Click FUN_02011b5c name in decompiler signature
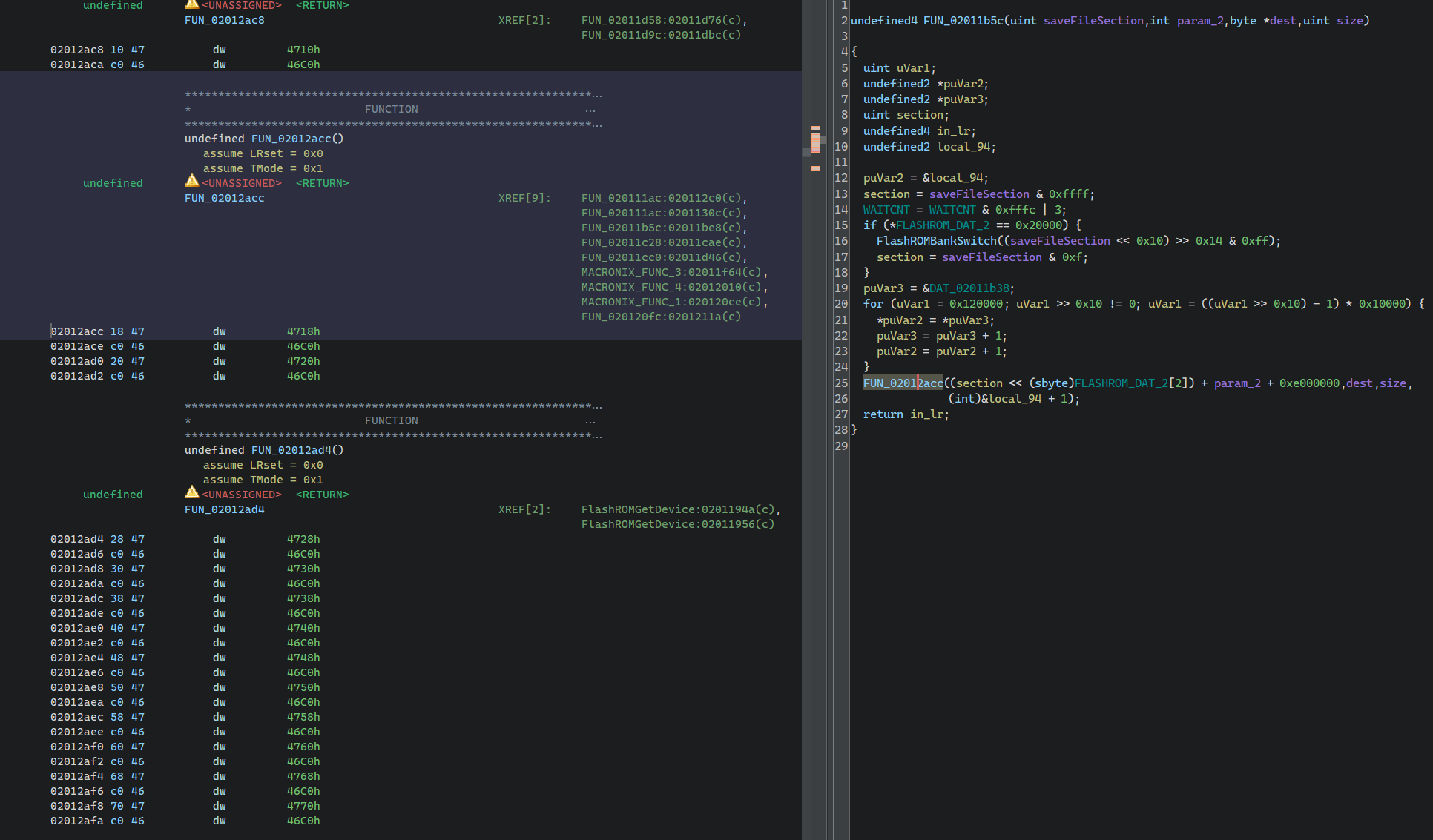 963,21
